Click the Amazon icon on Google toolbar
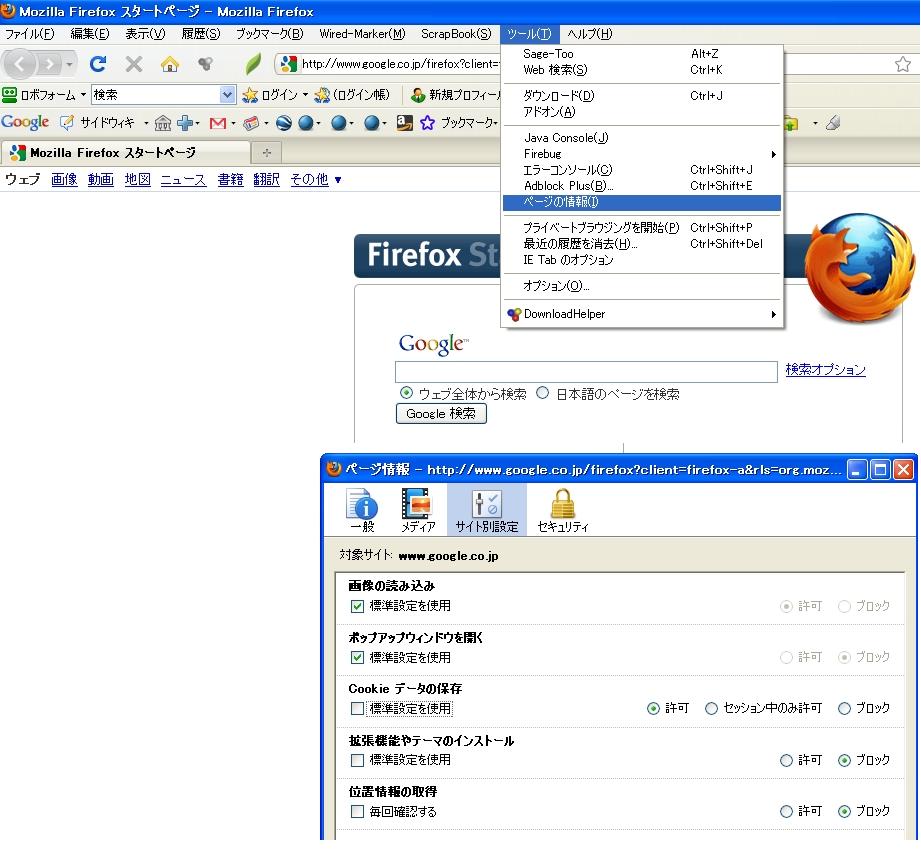This screenshot has width=921, height=856. (404, 123)
